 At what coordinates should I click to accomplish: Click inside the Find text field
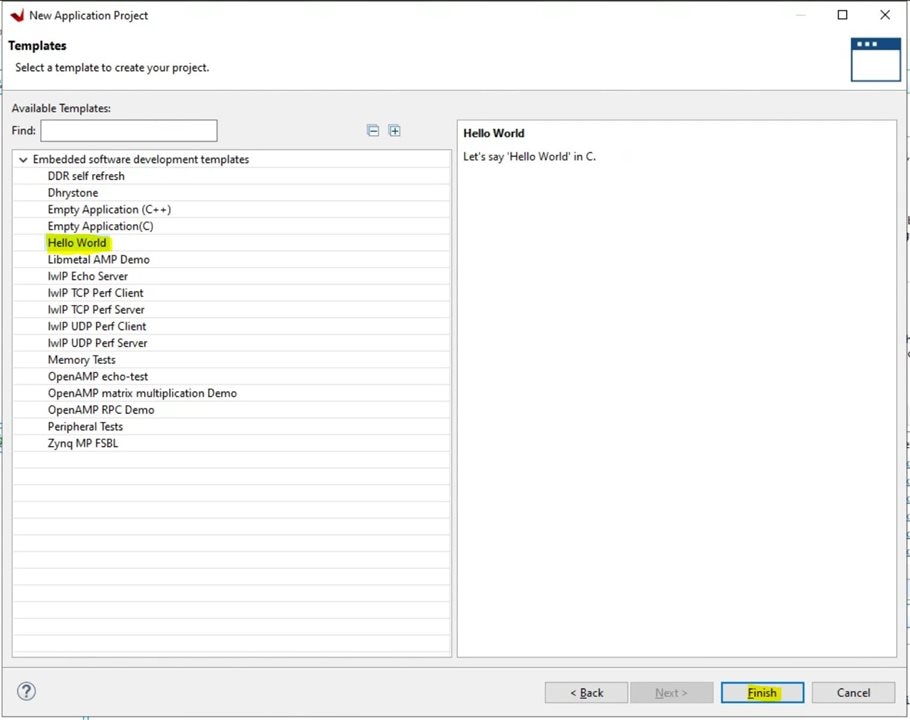128,131
